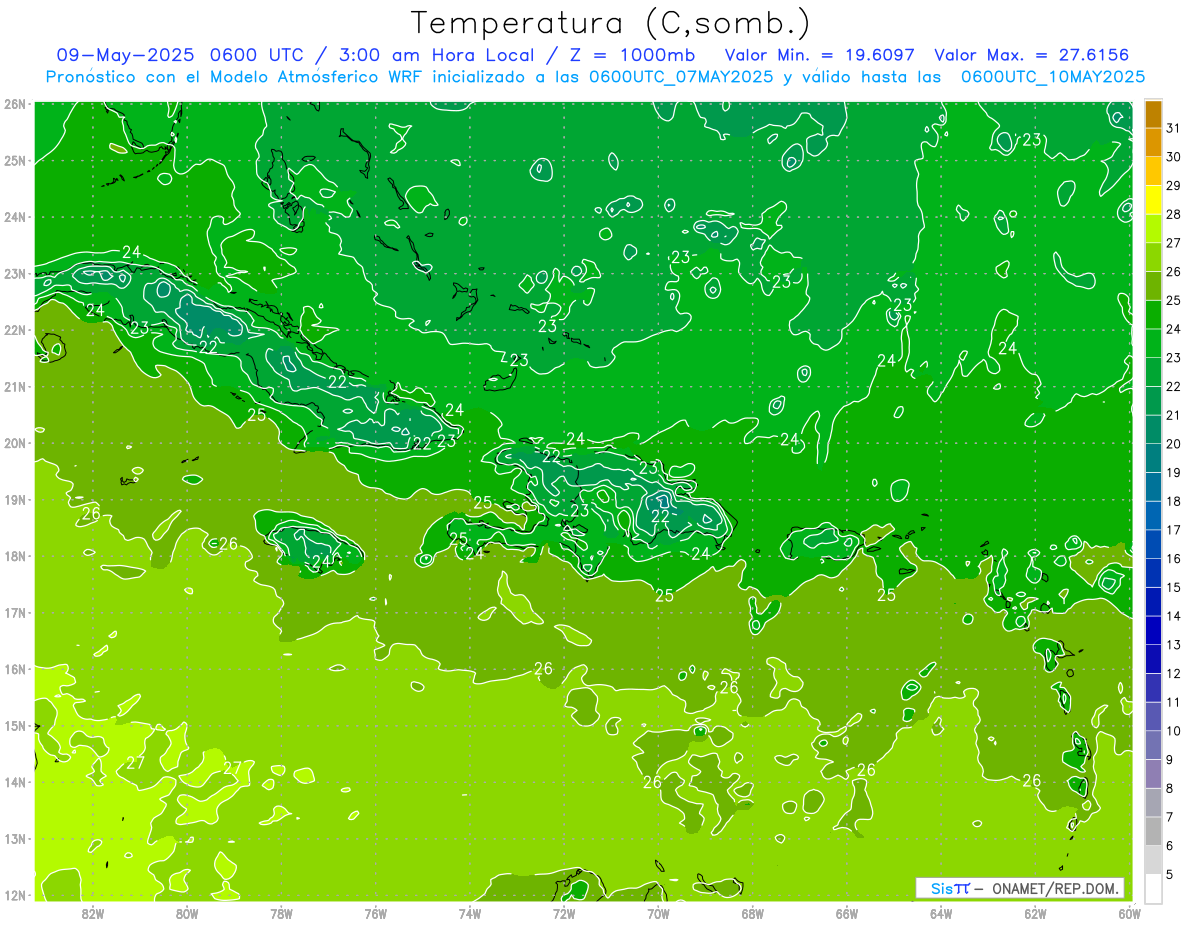Click the 78W longitude axis label
Image resolution: width=1200 pixels, height=927 pixels.
tap(281, 913)
